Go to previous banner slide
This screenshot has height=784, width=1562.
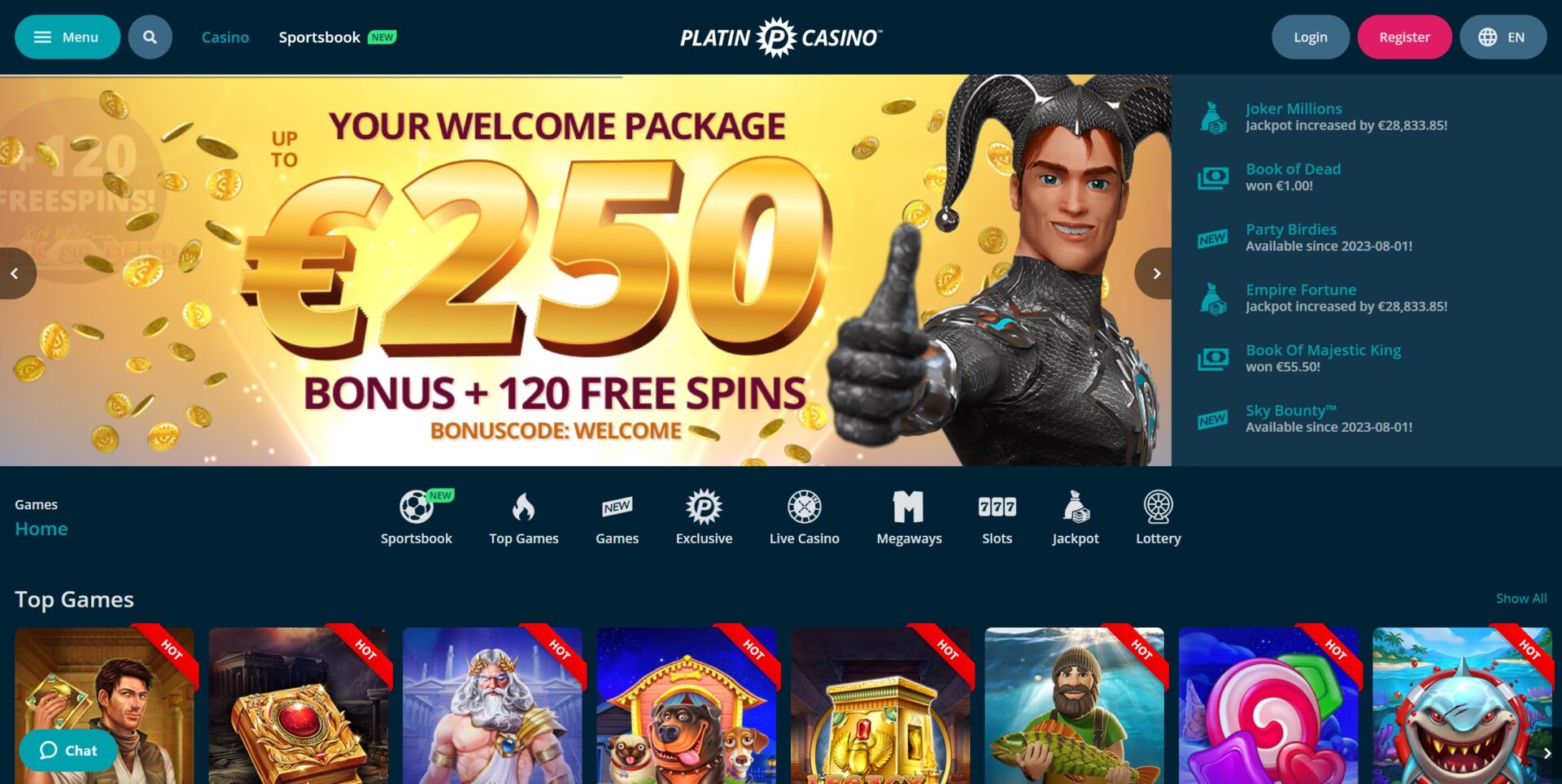coord(16,273)
